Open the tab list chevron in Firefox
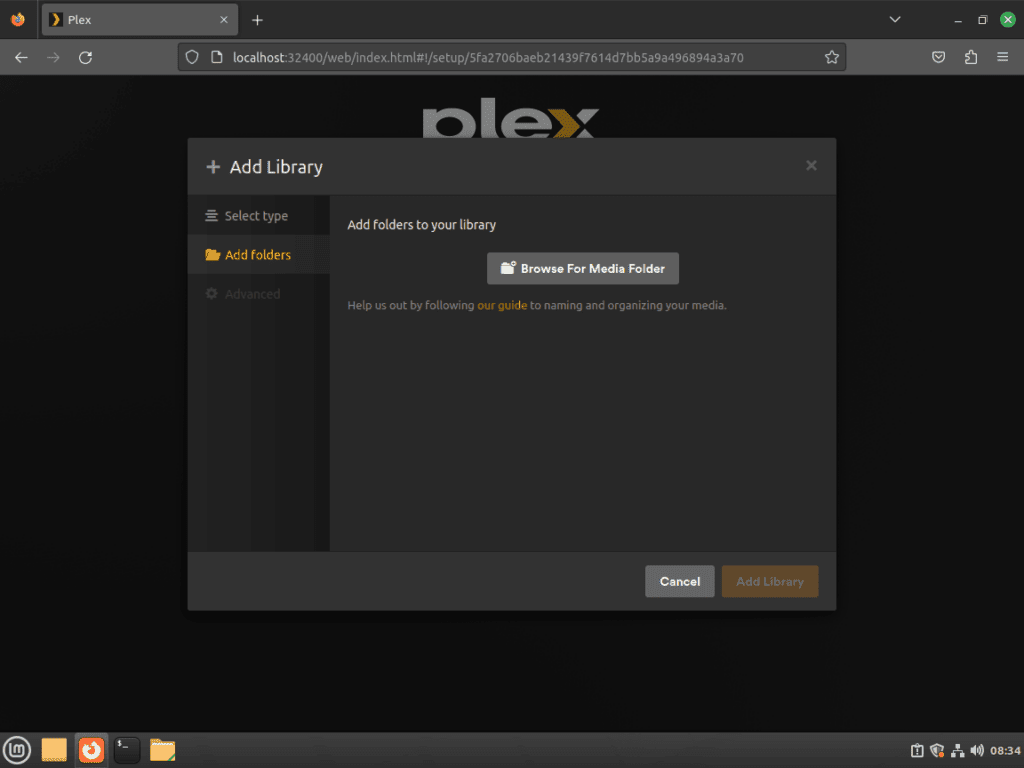This screenshot has height=768, width=1024. pos(893,19)
